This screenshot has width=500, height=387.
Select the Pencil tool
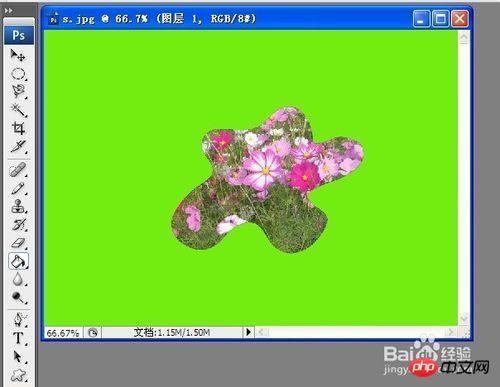[18, 188]
